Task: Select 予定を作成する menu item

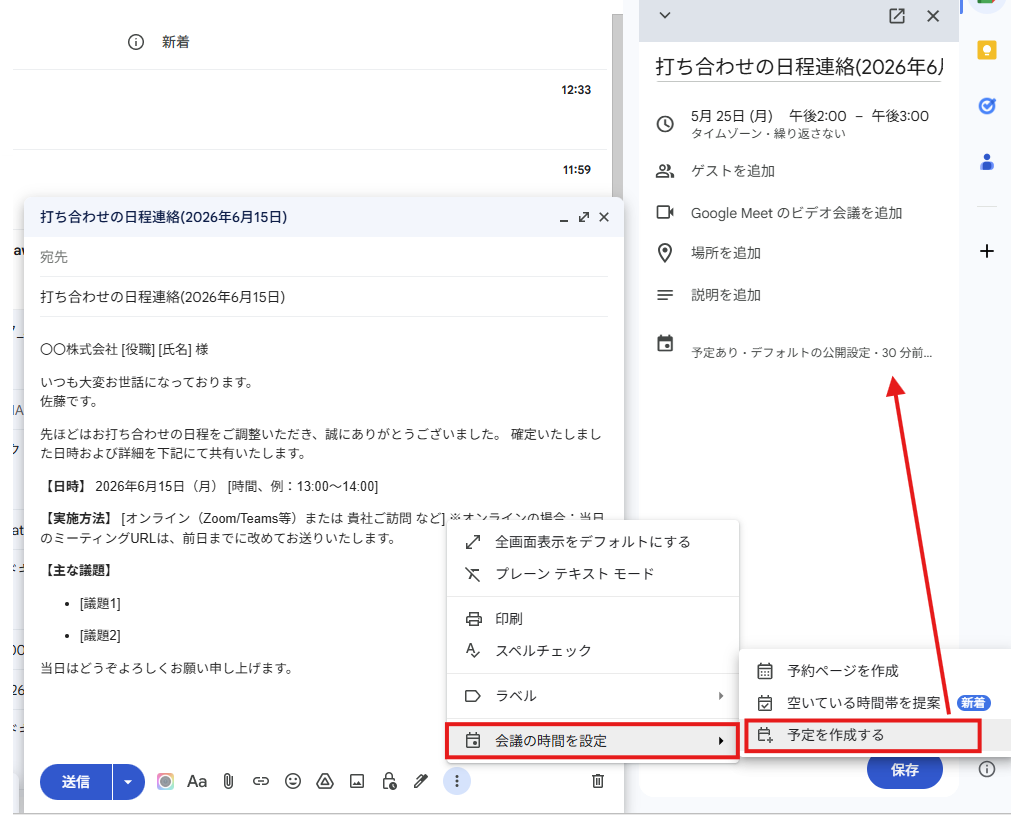Action: coord(863,735)
